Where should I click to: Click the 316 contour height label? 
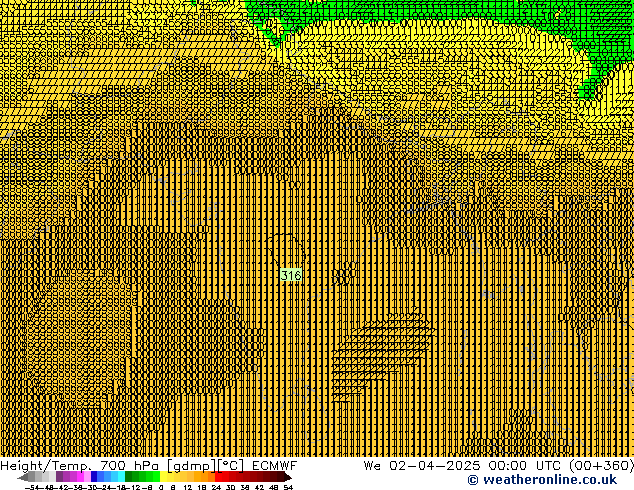click(291, 275)
